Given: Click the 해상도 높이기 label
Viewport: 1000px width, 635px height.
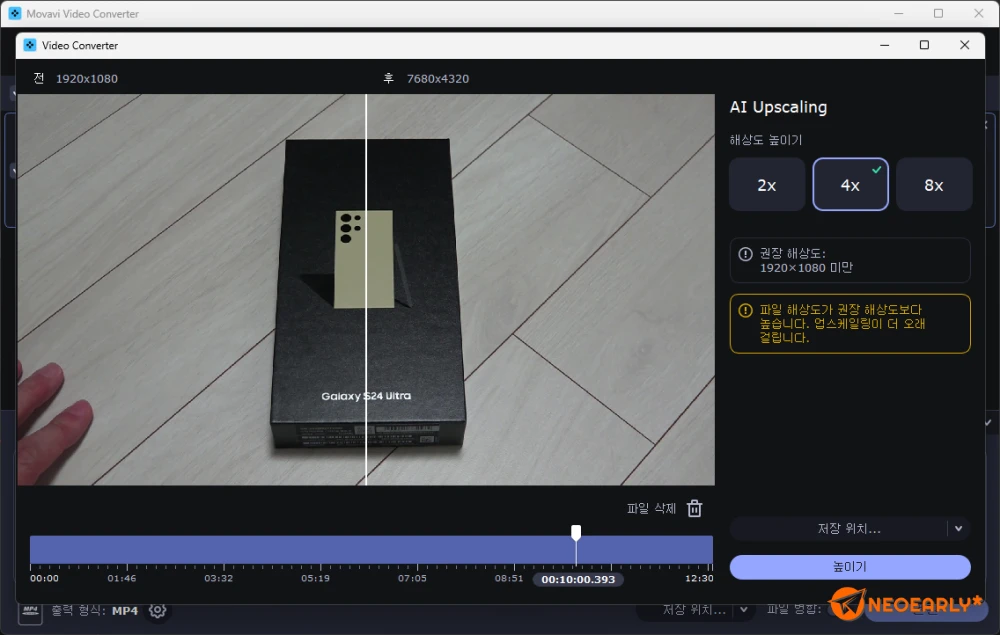Looking at the screenshot, I should pyautogui.click(x=765, y=140).
